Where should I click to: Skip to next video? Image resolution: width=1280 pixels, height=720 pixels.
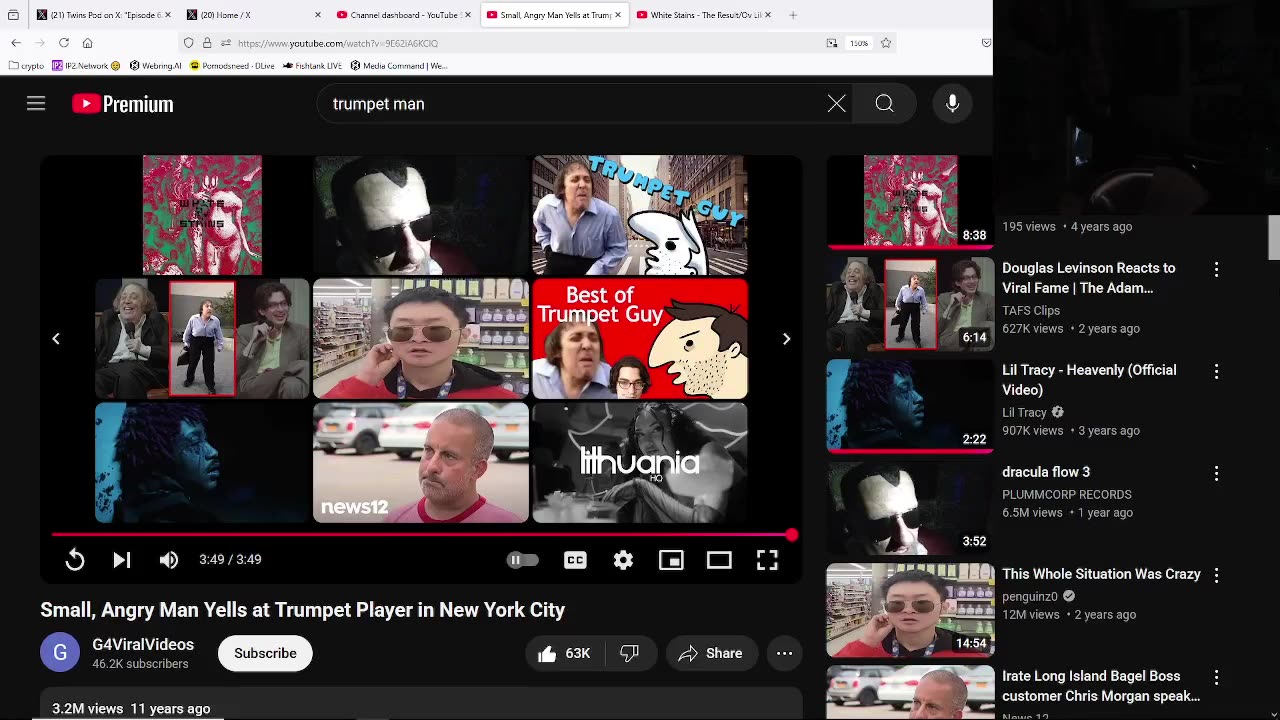point(121,560)
